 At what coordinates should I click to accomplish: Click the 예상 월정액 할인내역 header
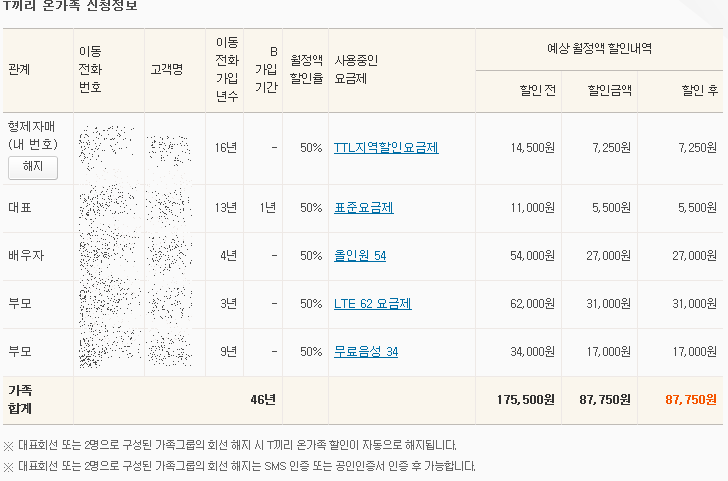pos(599,48)
